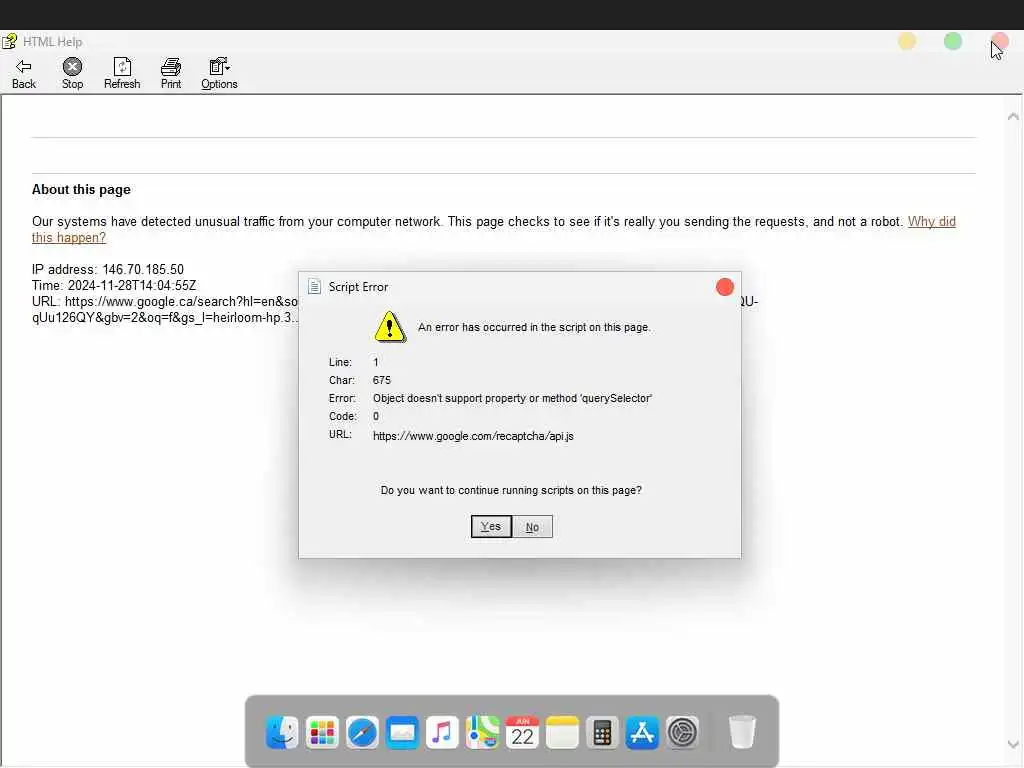Open Music from the dock
Viewport: 1024px width, 768px height.
pyautogui.click(x=442, y=732)
